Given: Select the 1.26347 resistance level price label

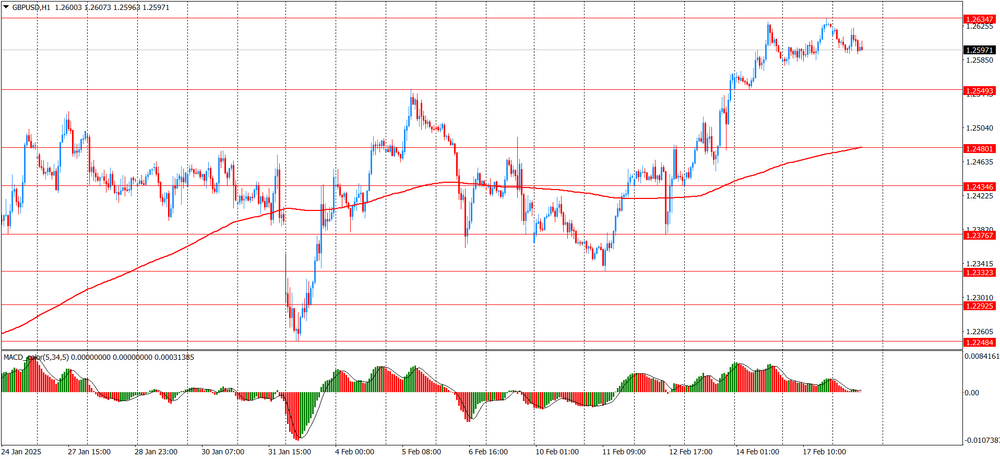Looking at the screenshot, I should point(980,19).
